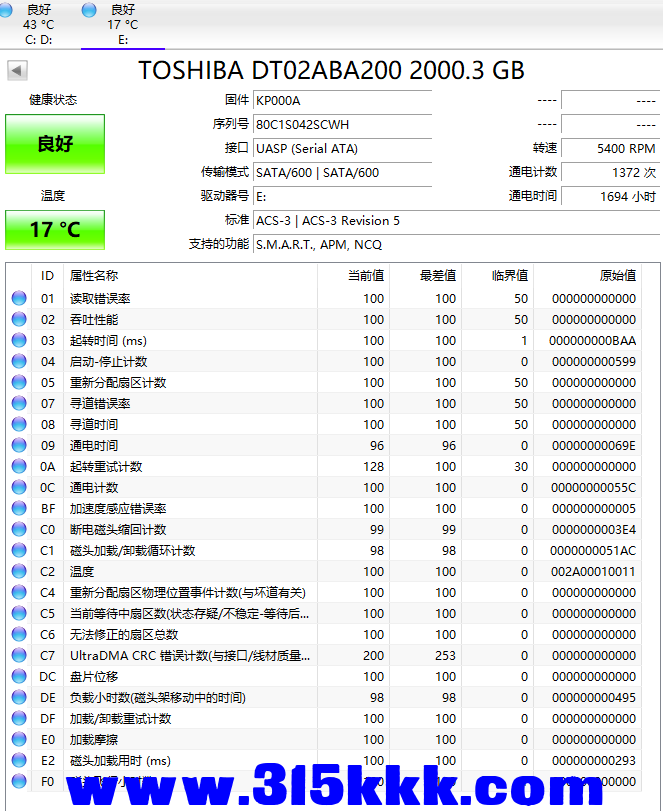The image size is (663, 811).
Task: Click the green 良好 health status button
Action: (x=55, y=144)
